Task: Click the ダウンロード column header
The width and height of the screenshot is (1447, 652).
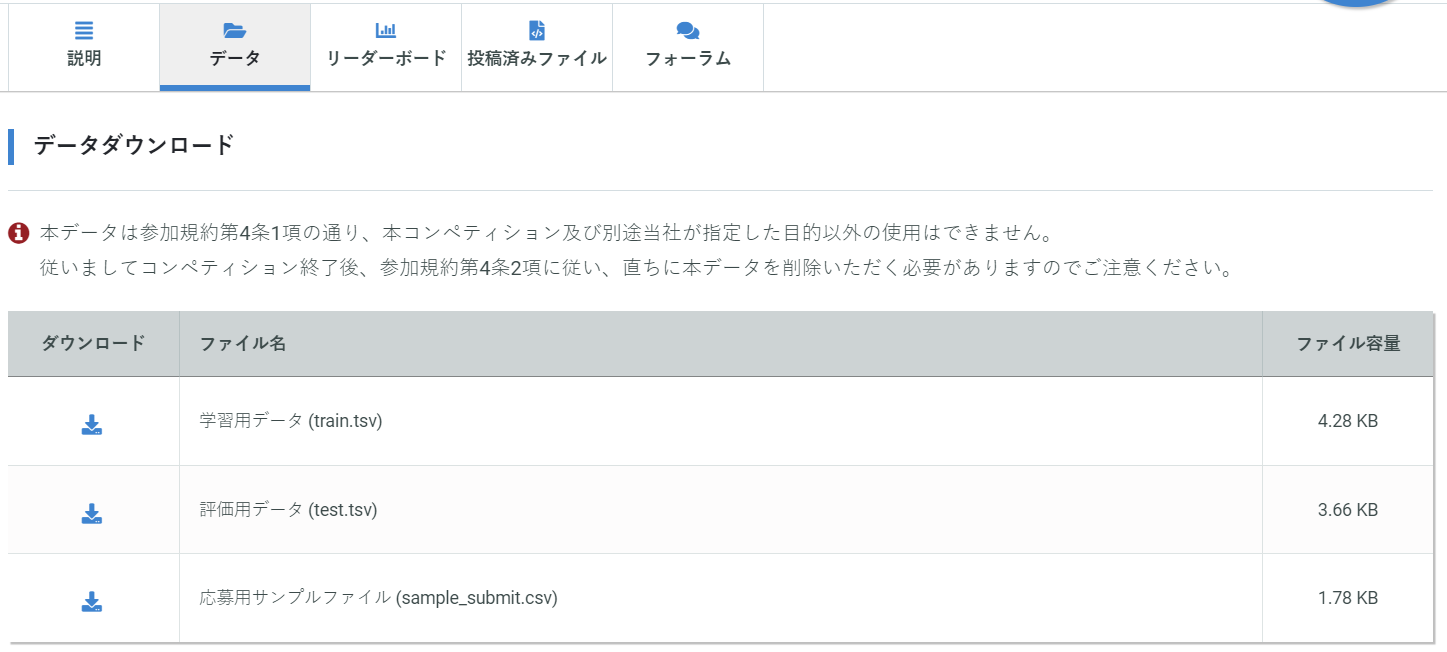Action: 92,343
